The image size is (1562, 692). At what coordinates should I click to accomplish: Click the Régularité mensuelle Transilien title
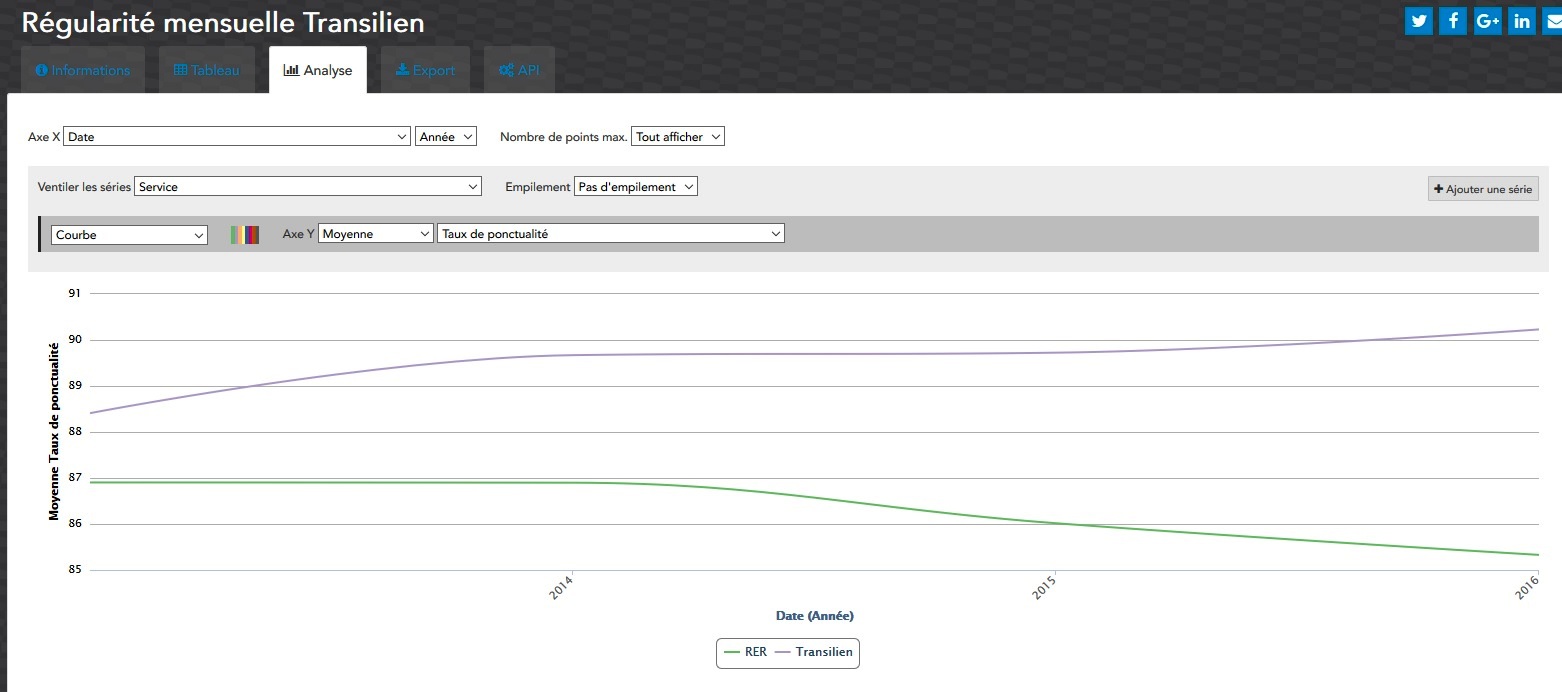click(223, 22)
